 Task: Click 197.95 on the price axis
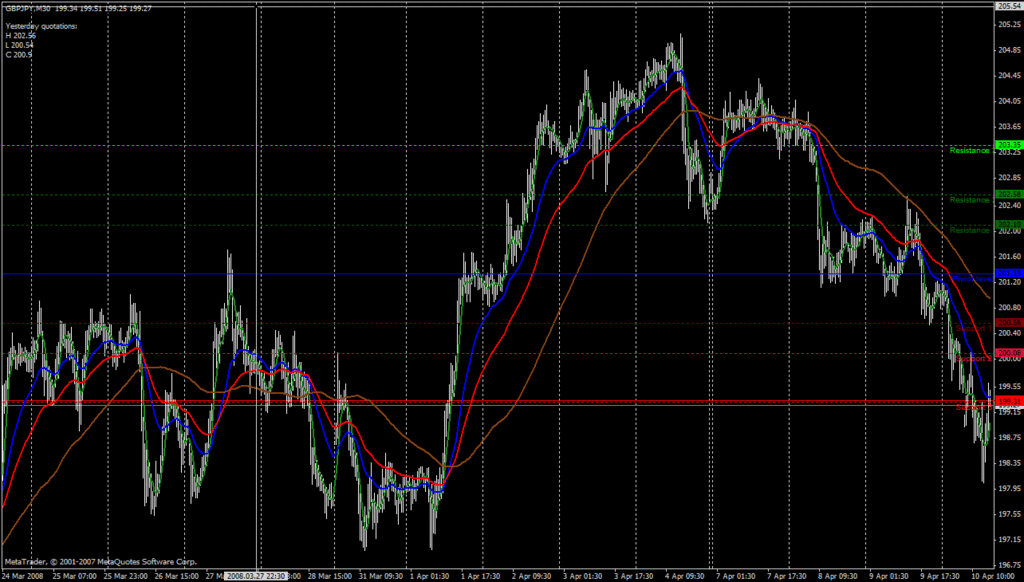(x=1010, y=489)
